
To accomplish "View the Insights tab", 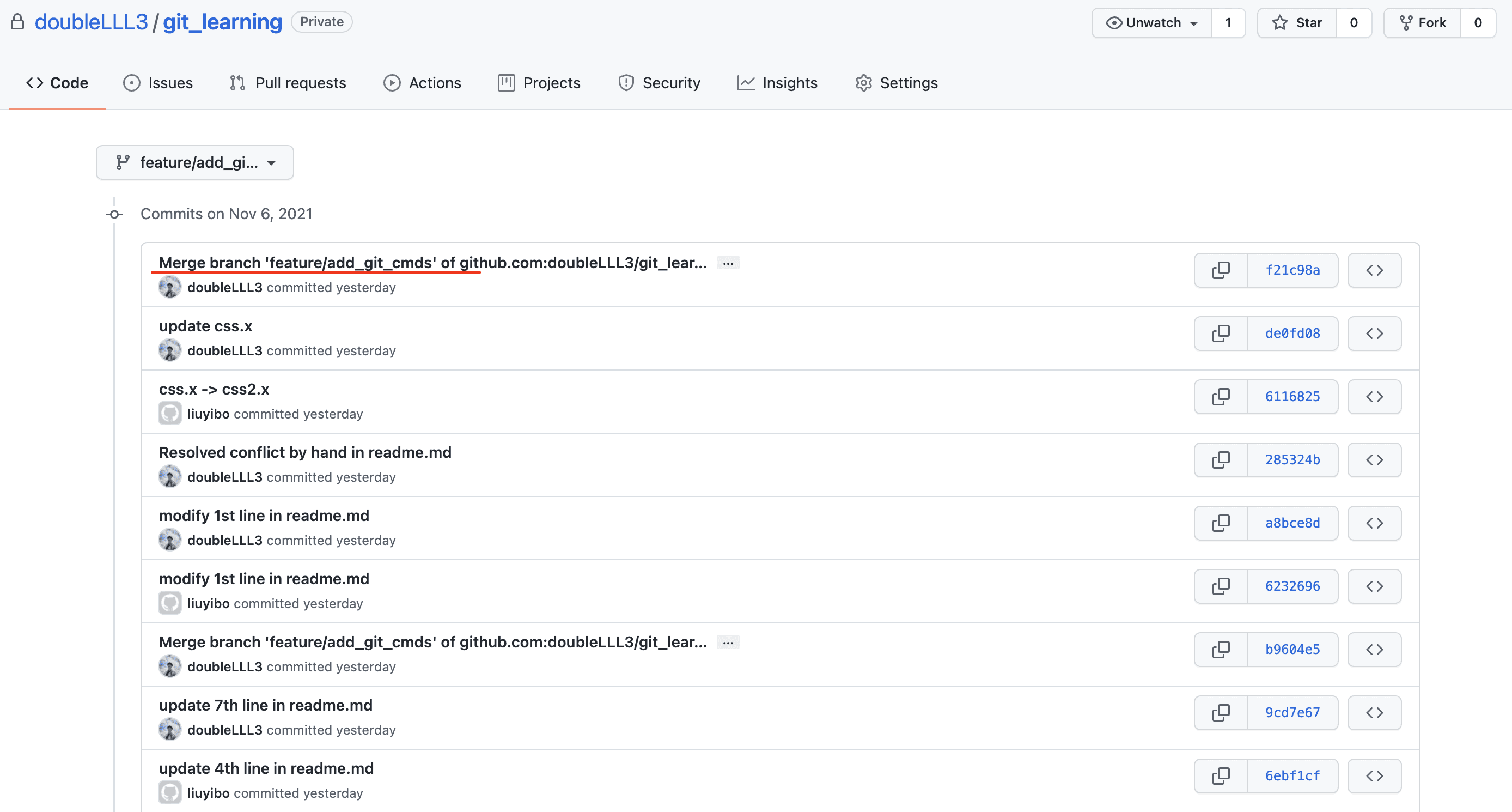I will pyautogui.click(x=777, y=83).
